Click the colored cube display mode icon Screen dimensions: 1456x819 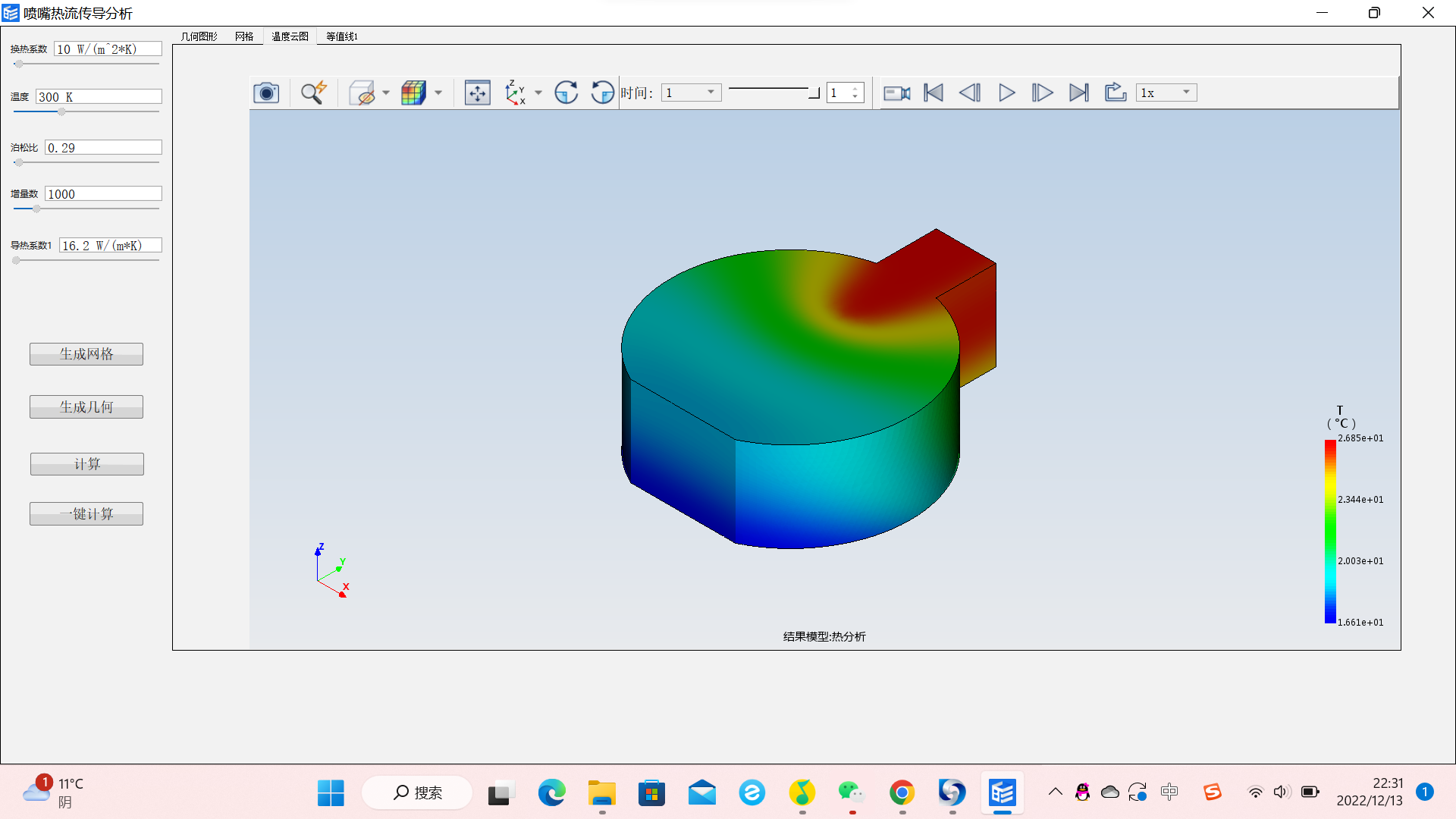pyautogui.click(x=413, y=93)
